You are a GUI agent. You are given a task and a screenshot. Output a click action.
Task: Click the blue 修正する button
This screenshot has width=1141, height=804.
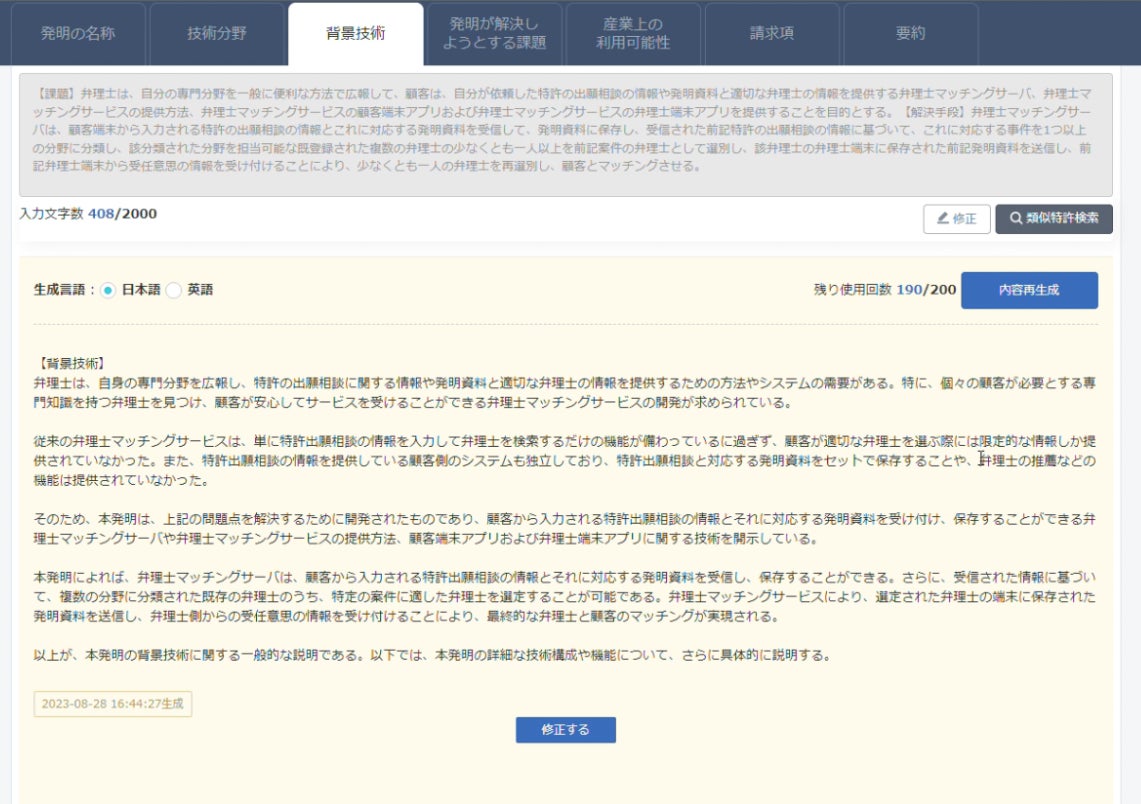click(x=565, y=730)
